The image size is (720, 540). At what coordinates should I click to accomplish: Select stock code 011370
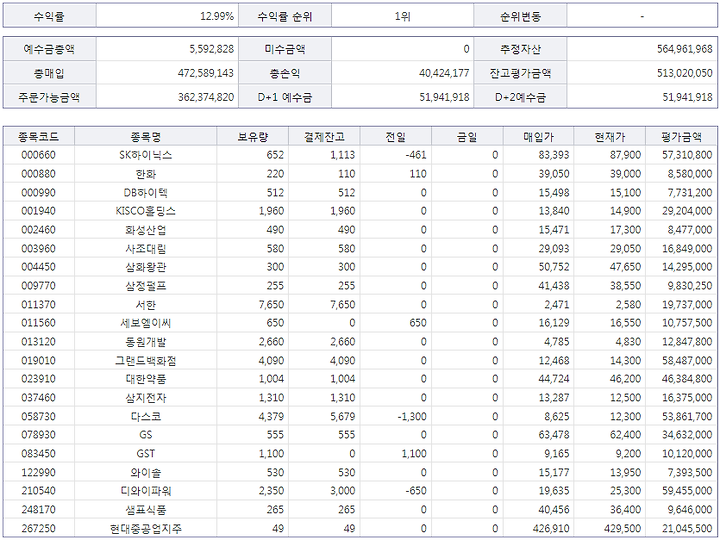(x=39, y=304)
